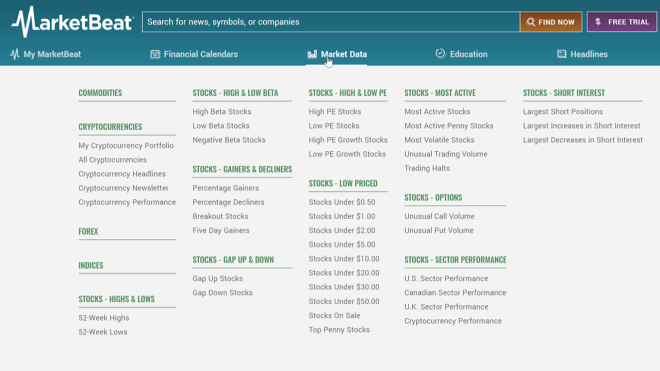Open U.K. Sector Performance link
660x371 pixels.
click(446, 307)
